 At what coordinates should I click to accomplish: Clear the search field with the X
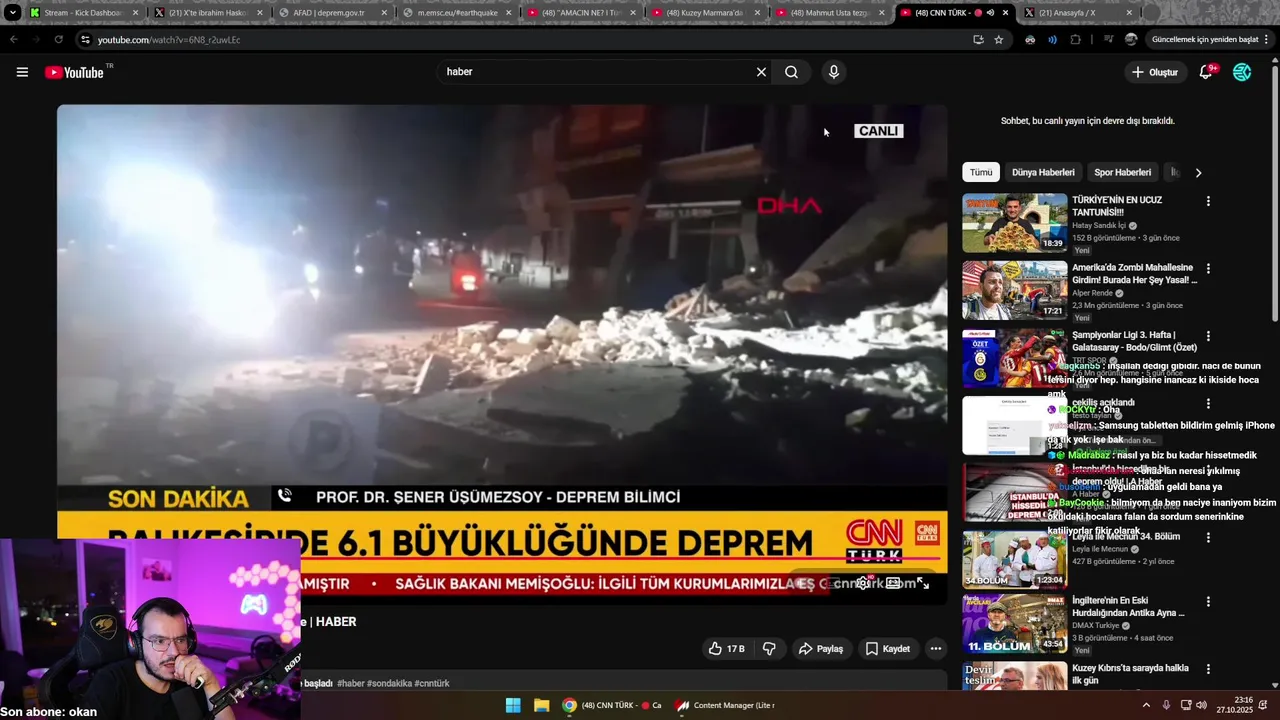click(x=761, y=72)
